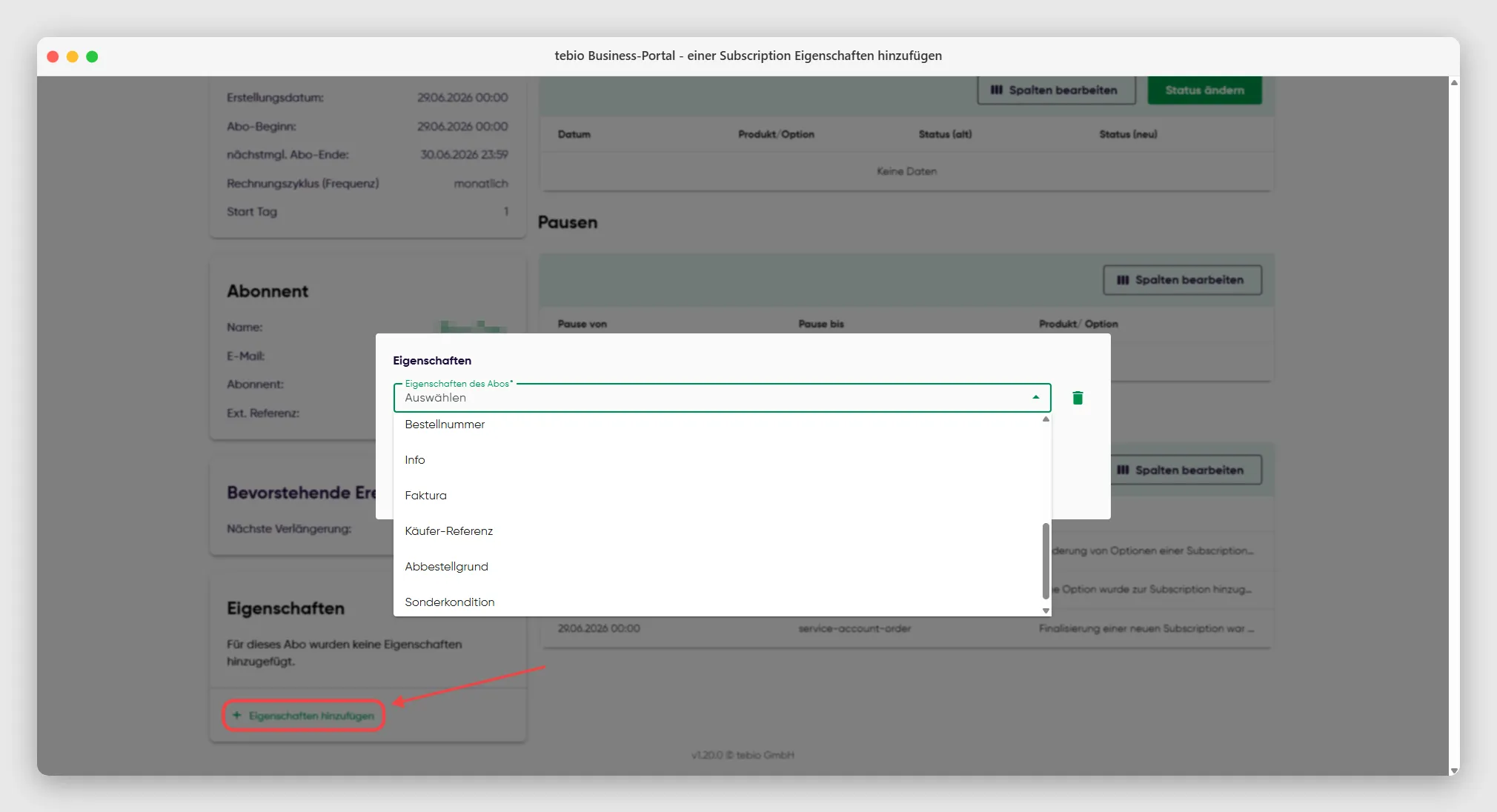The height and width of the screenshot is (812, 1497).
Task: Click the Pause bis column header
Action: coord(821,324)
